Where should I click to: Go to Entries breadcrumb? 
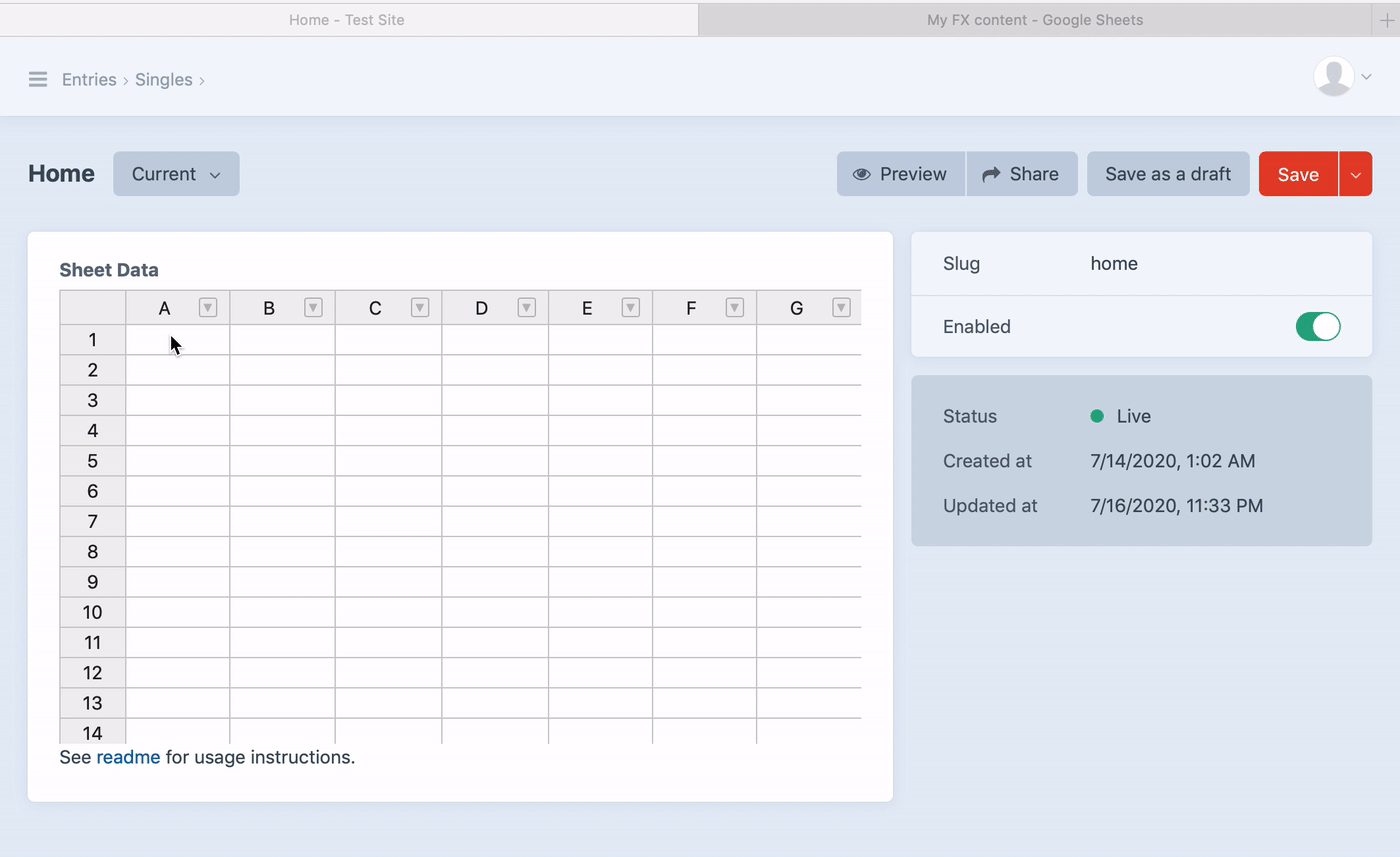[x=89, y=79]
